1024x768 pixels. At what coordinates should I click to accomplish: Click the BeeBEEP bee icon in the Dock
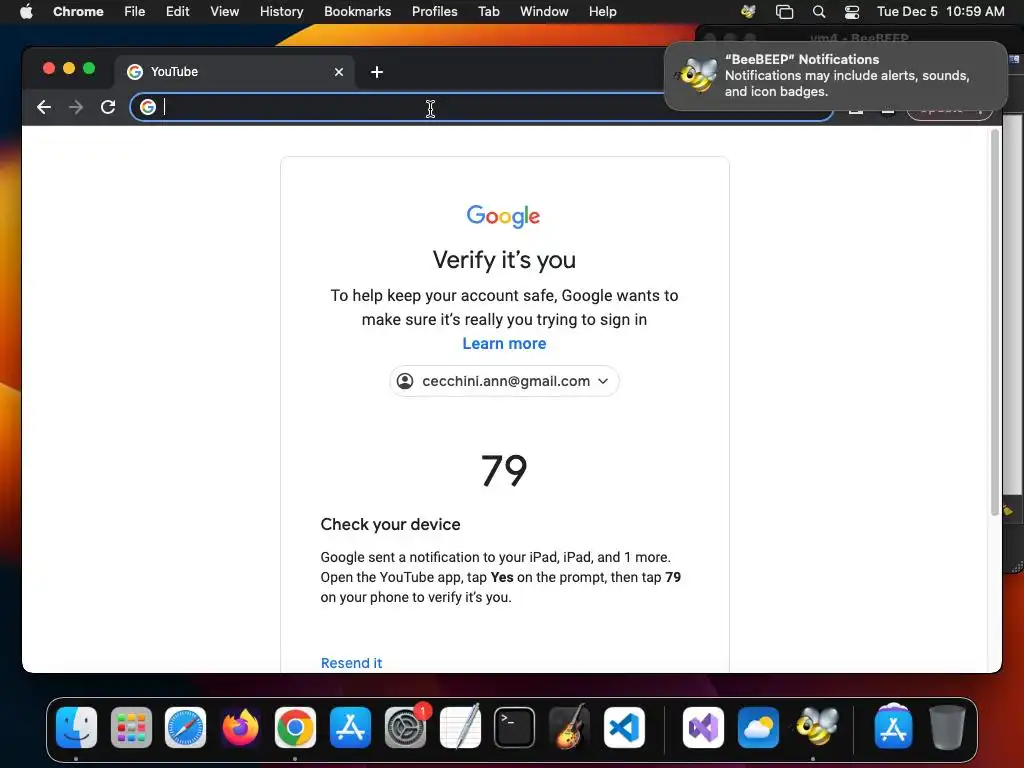[815, 728]
